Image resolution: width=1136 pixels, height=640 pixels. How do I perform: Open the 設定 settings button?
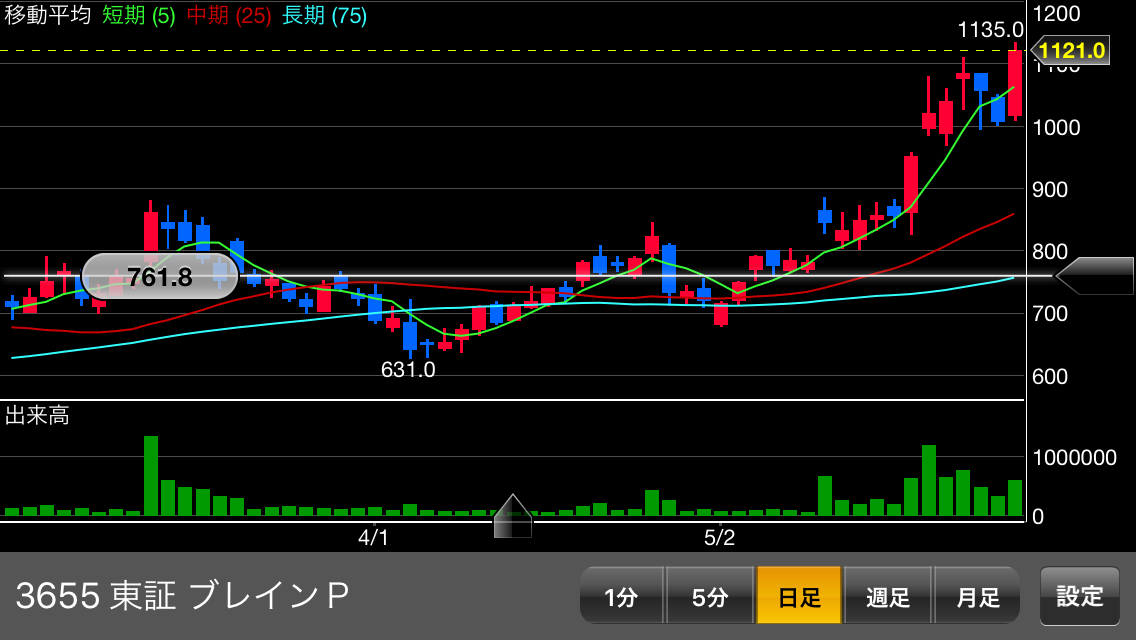(1079, 596)
